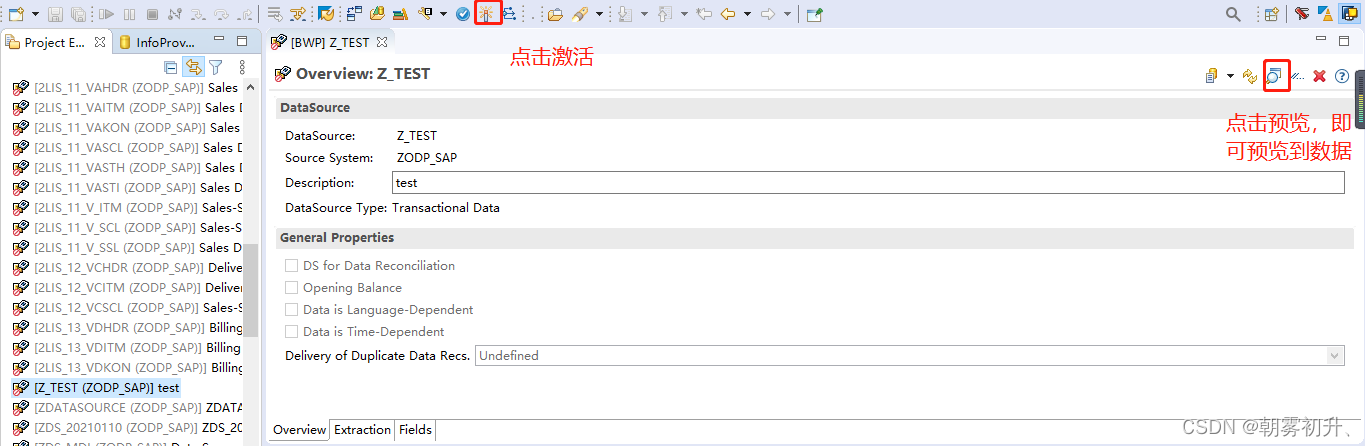Tick DS for Data Reconciliation checkbox
This screenshot has height=446, width=1365.
coord(292,266)
